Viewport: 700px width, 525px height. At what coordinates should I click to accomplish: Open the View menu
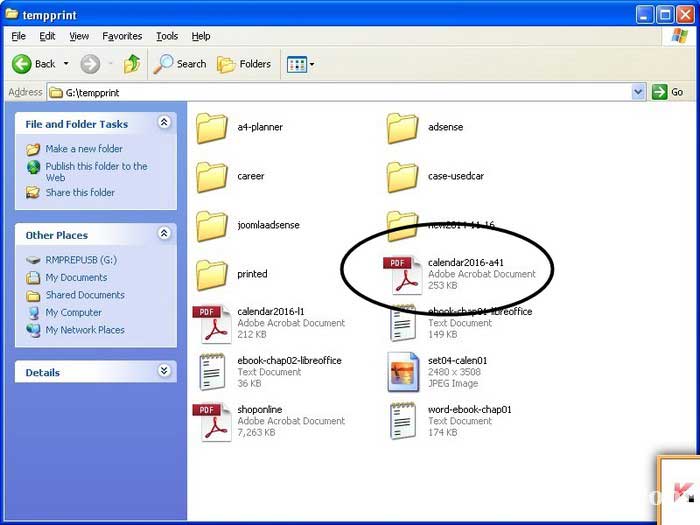point(79,36)
